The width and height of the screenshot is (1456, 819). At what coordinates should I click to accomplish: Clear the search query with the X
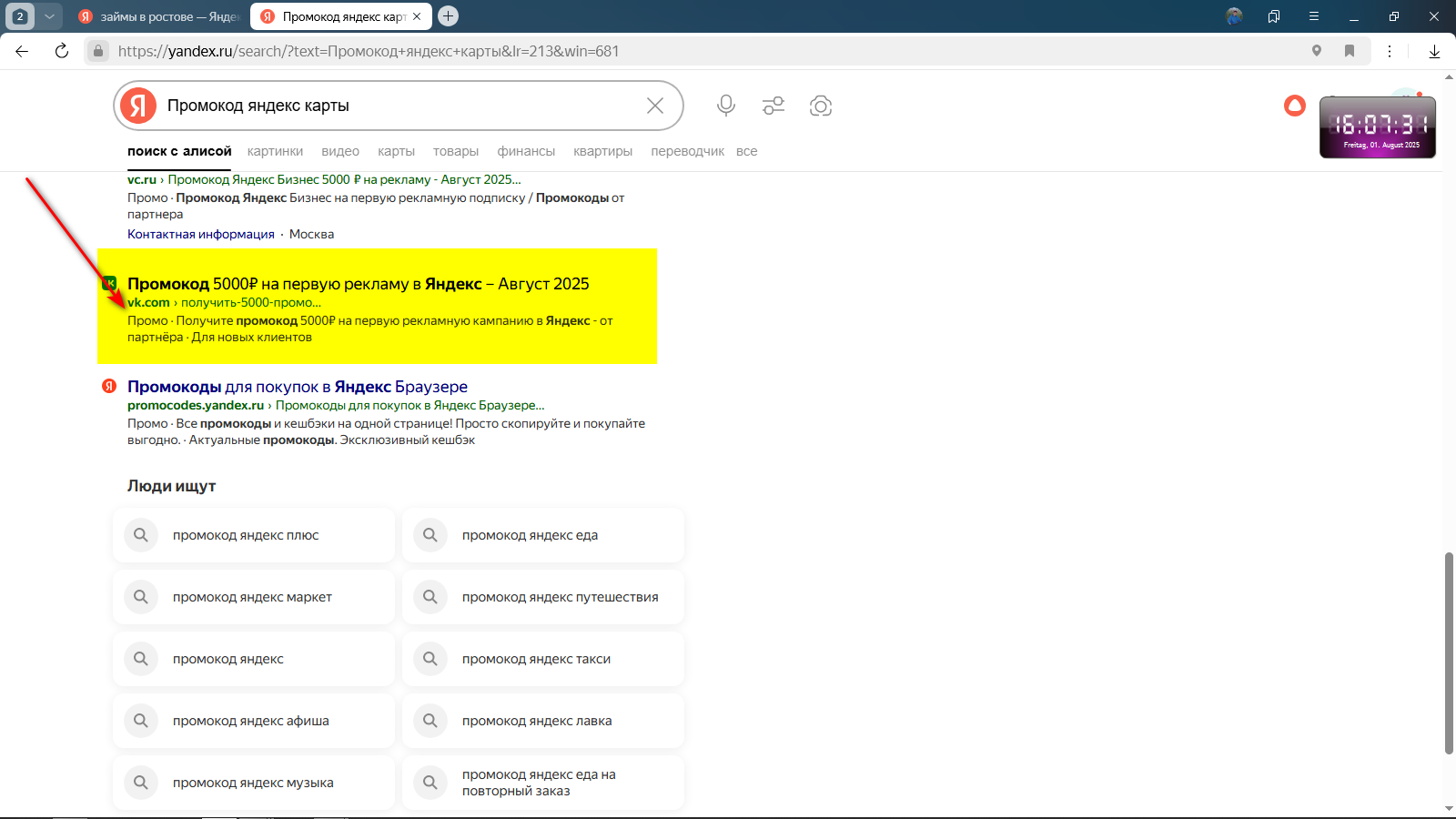[x=655, y=106]
